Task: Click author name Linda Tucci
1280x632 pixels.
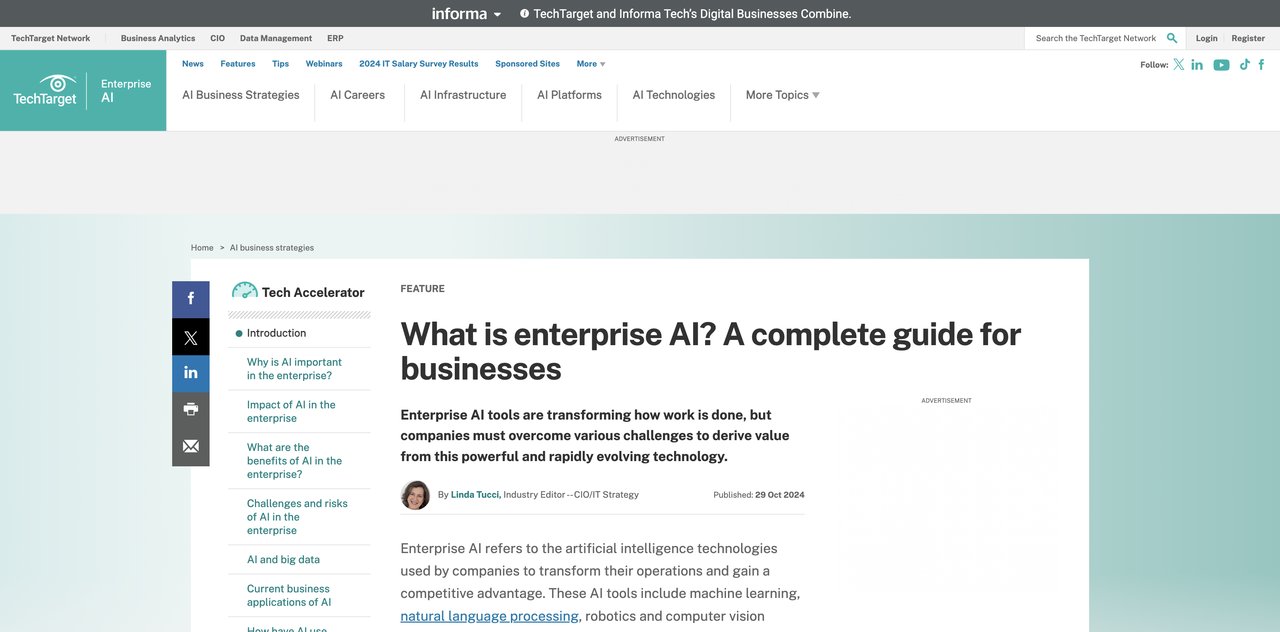Action: click(x=475, y=495)
